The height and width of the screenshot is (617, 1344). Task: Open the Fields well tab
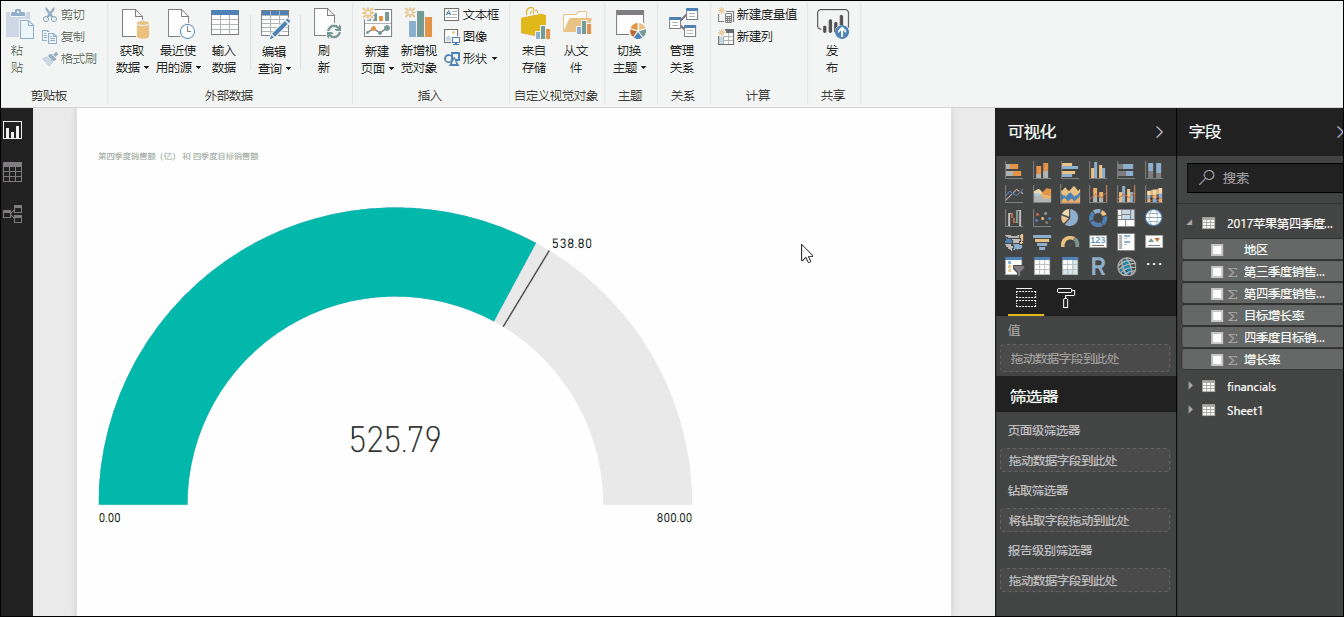click(x=1025, y=298)
